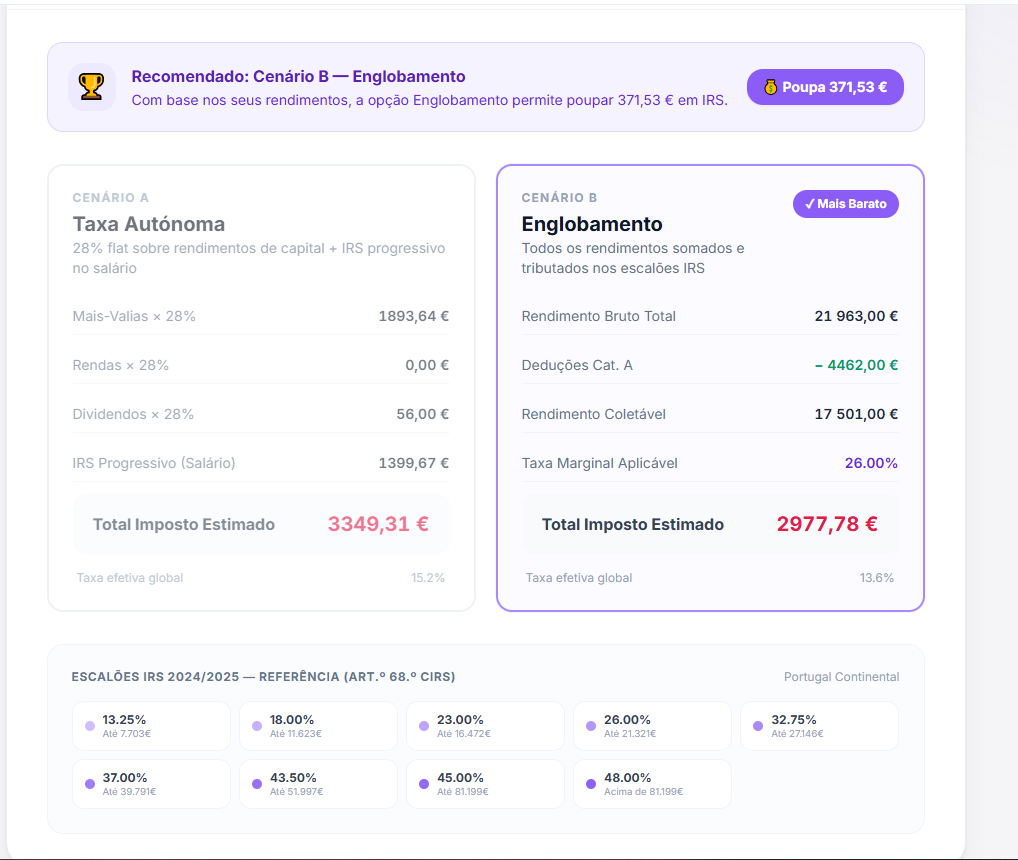Screen dimensions: 1018x860
Task: Select the 48.00% Acima de 81.199€ card
Action: [x=652, y=784]
